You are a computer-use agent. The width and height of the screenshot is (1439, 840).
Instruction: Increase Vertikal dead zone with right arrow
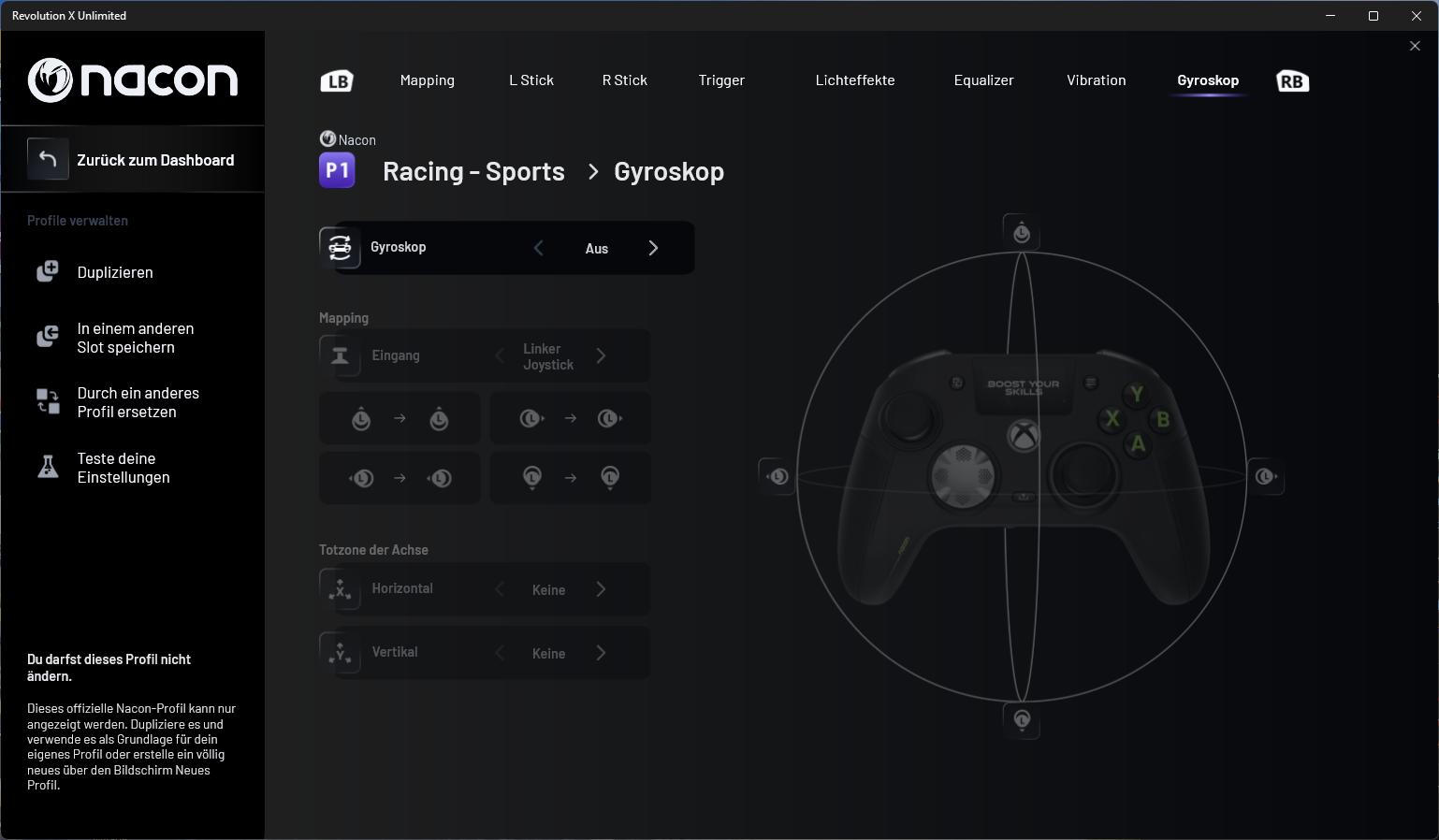pos(602,653)
